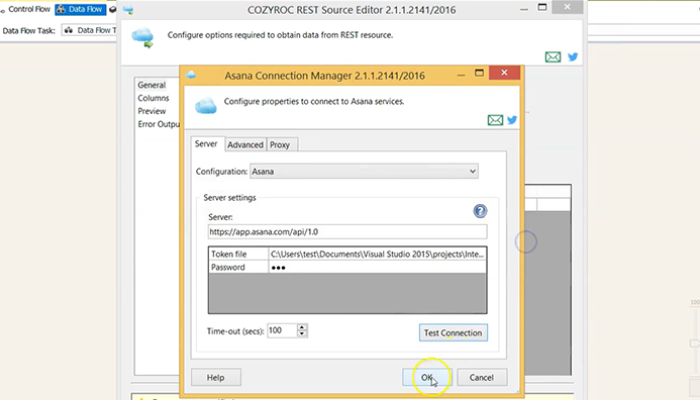Maximize the Asana Connection Manager window
This screenshot has height=400, width=700.
pos(479,73)
